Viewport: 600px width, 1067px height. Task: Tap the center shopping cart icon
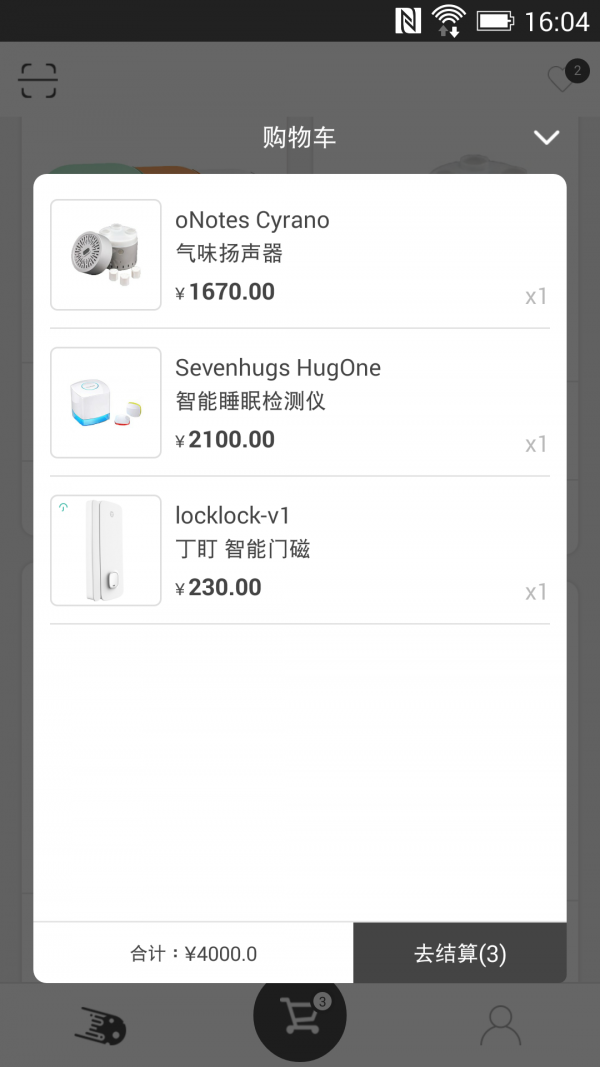(300, 1015)
